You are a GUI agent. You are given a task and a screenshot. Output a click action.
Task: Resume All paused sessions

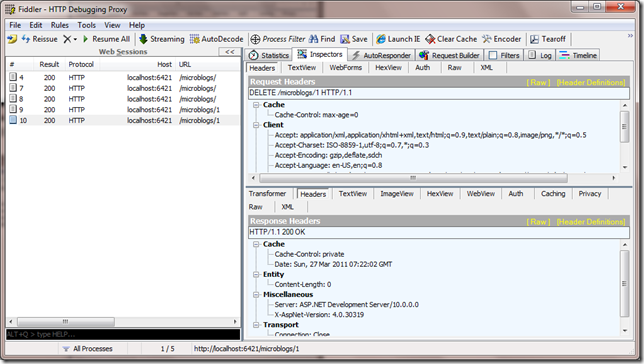(x=106, y=39)
